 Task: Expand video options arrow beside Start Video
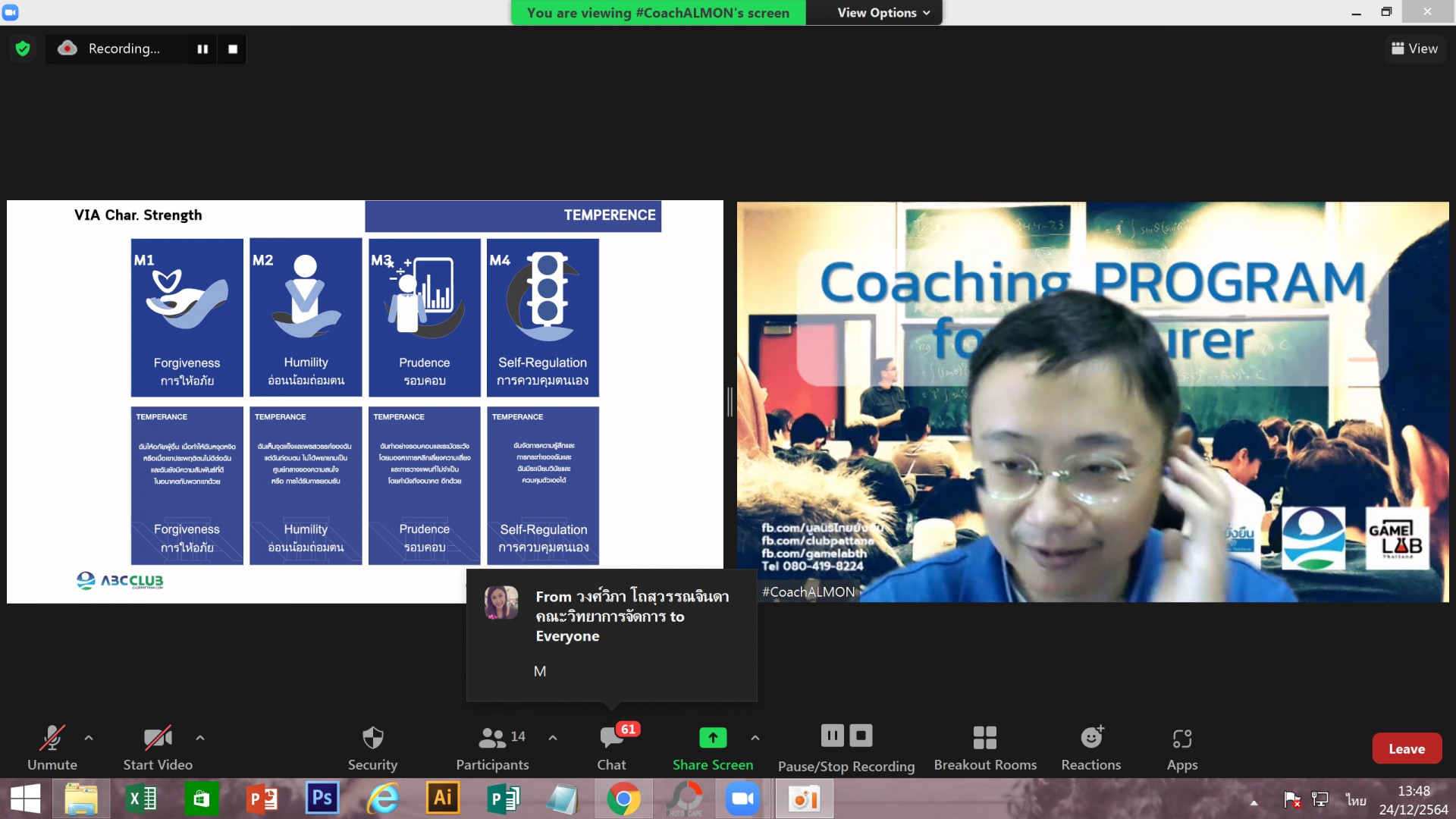(x=200, y=737)
